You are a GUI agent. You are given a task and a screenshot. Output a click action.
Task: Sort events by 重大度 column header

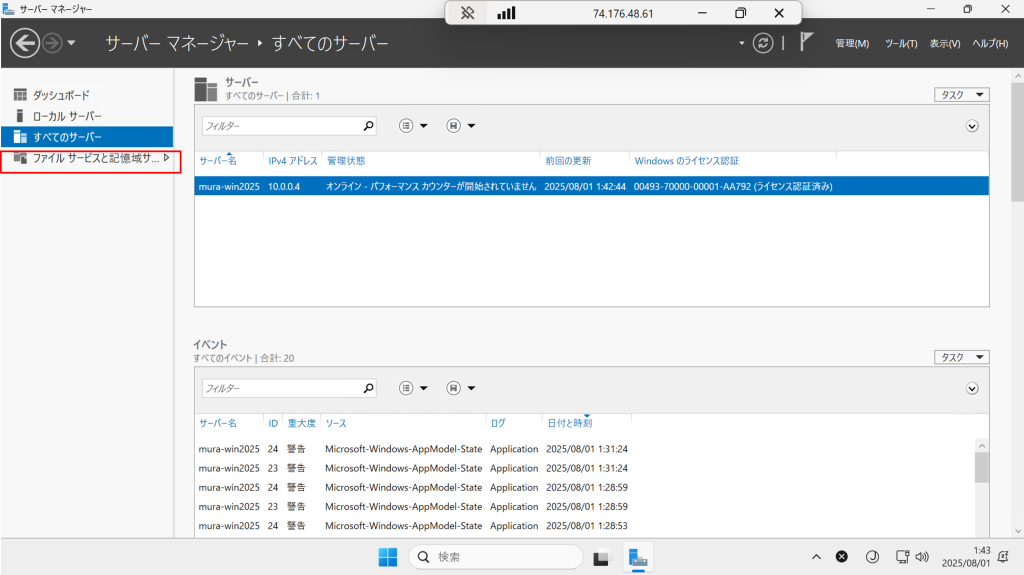coord(302,423)
